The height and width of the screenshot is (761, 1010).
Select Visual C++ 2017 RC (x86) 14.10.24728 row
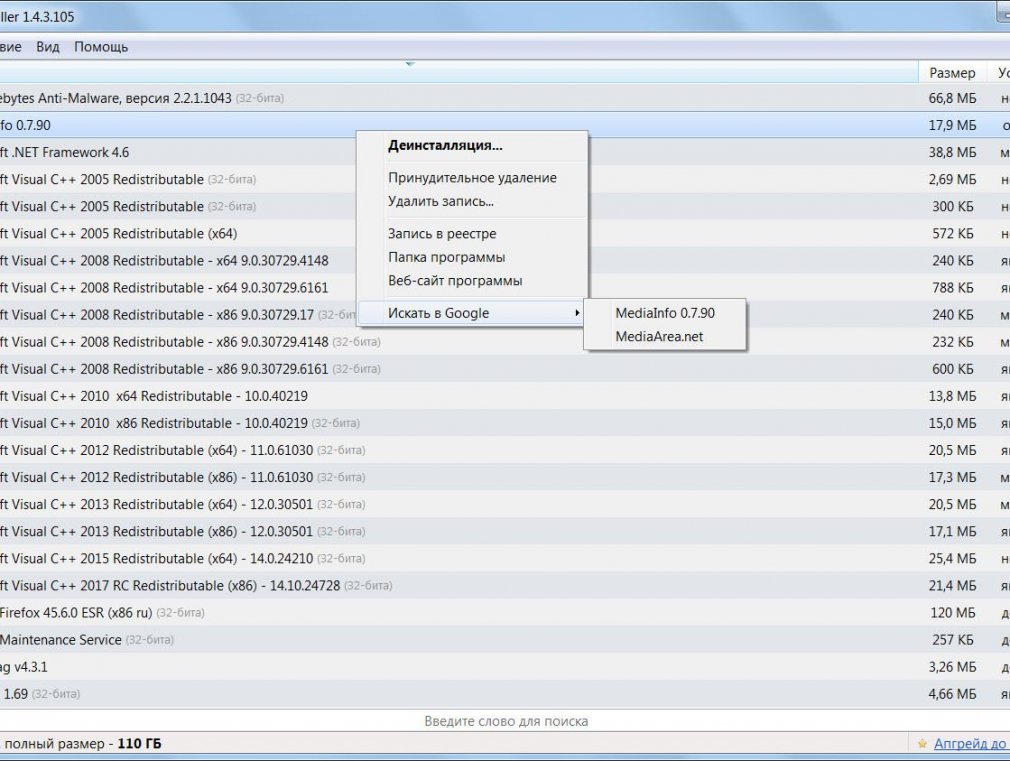(x=505, y=585)
